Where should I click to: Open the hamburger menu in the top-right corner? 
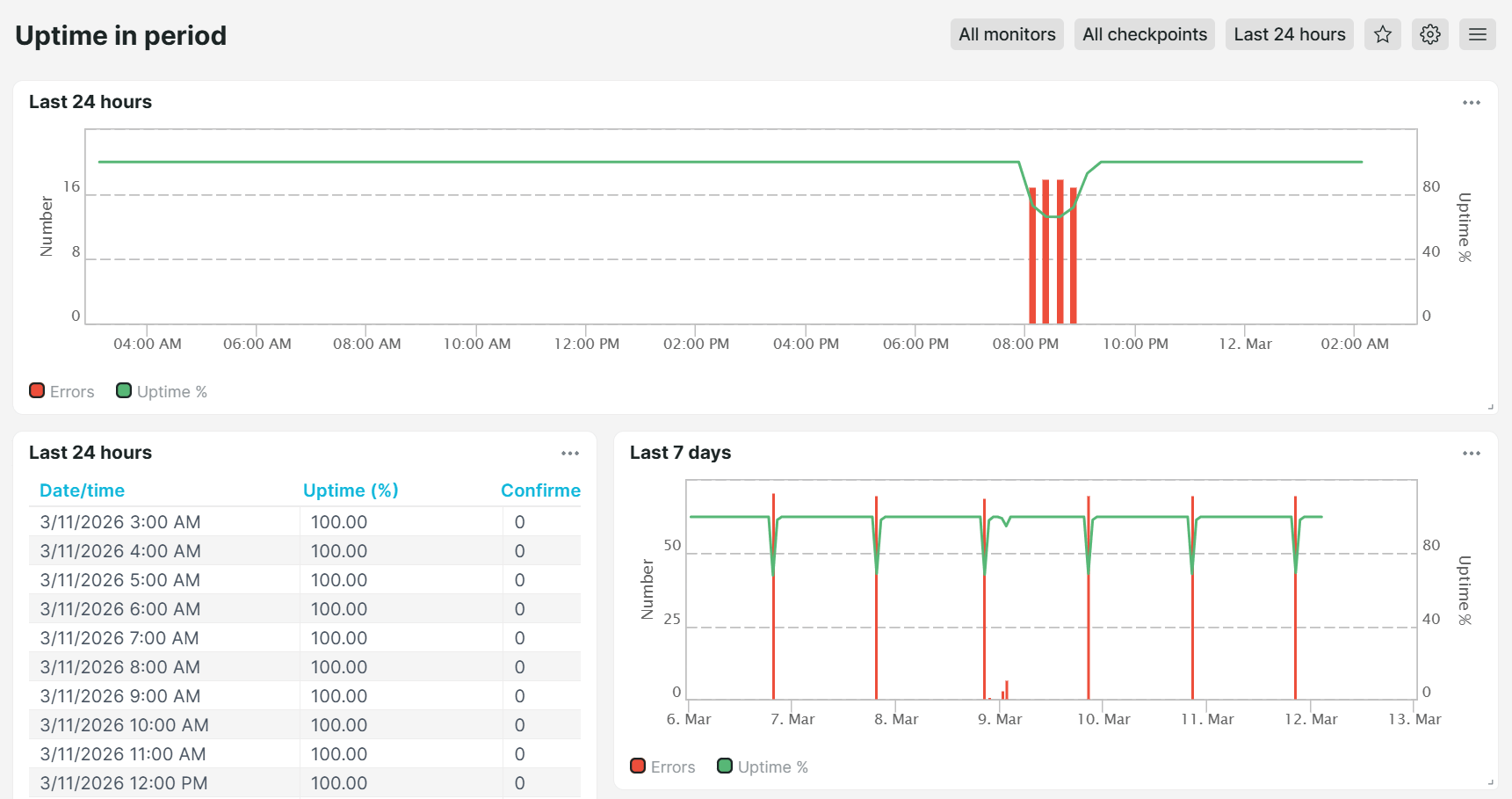[x=1477, y=34]
